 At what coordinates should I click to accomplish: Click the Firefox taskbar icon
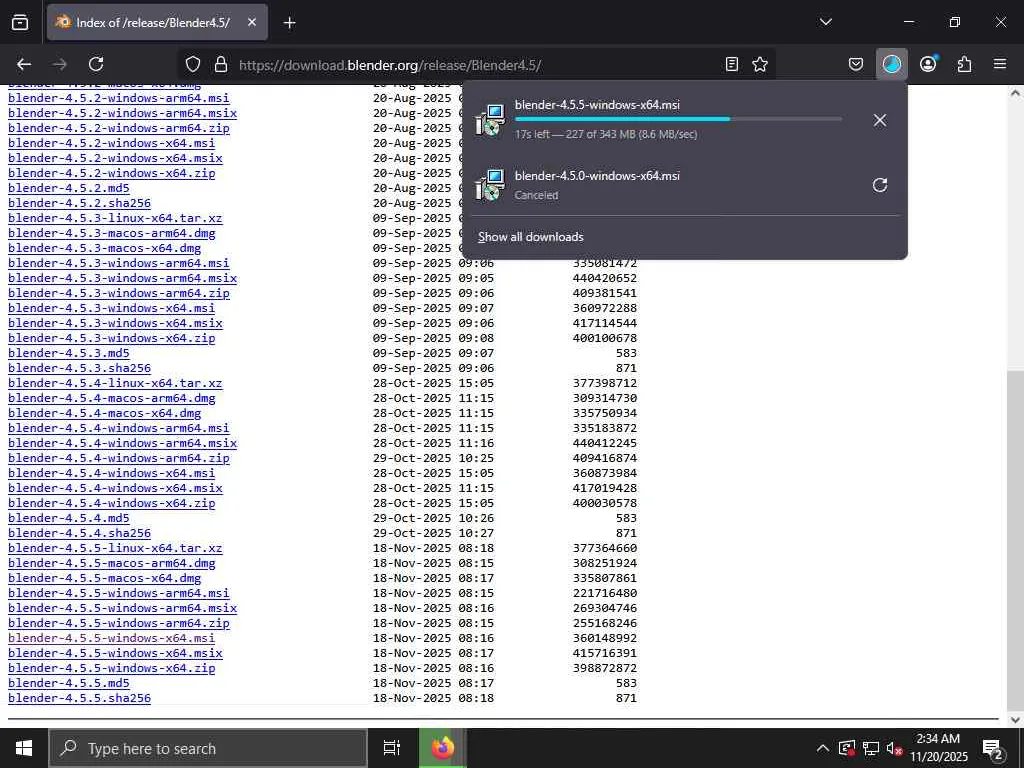[x=443, y=748]
